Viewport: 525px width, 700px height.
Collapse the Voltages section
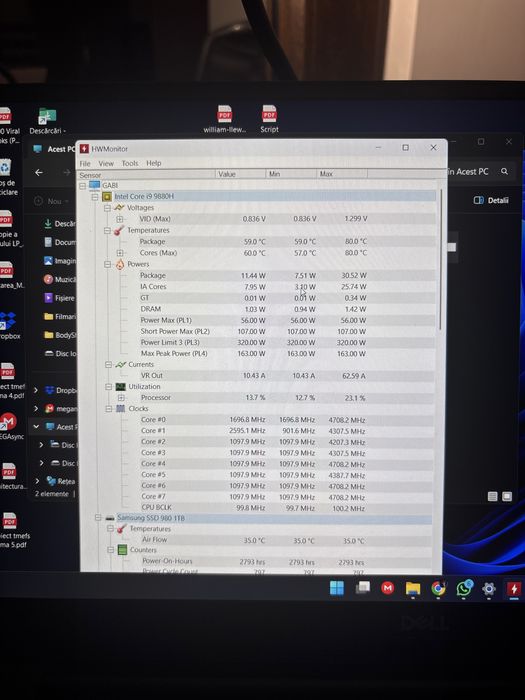tap(107, 208)
